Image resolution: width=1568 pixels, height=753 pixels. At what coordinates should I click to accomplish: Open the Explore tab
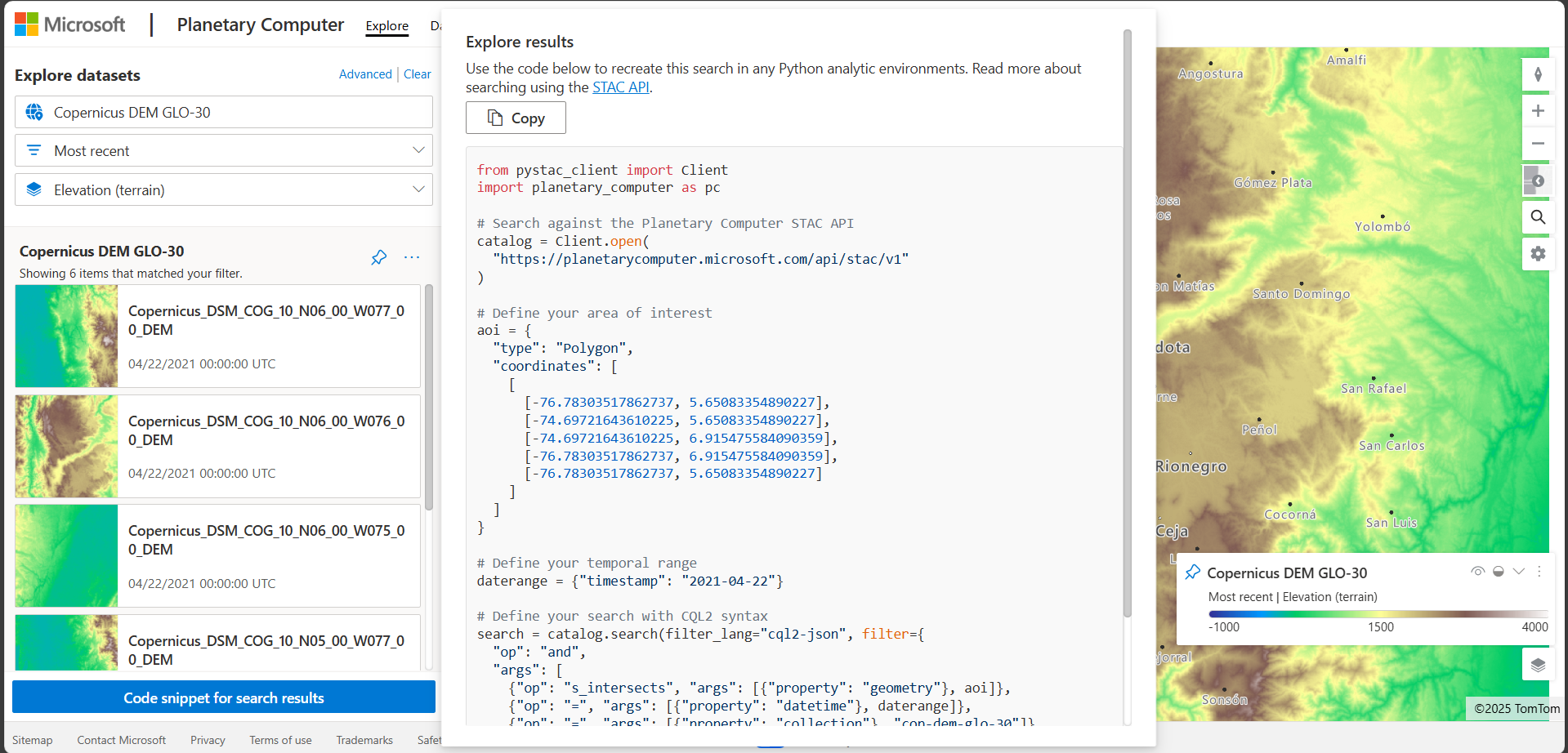pos(386,26)
